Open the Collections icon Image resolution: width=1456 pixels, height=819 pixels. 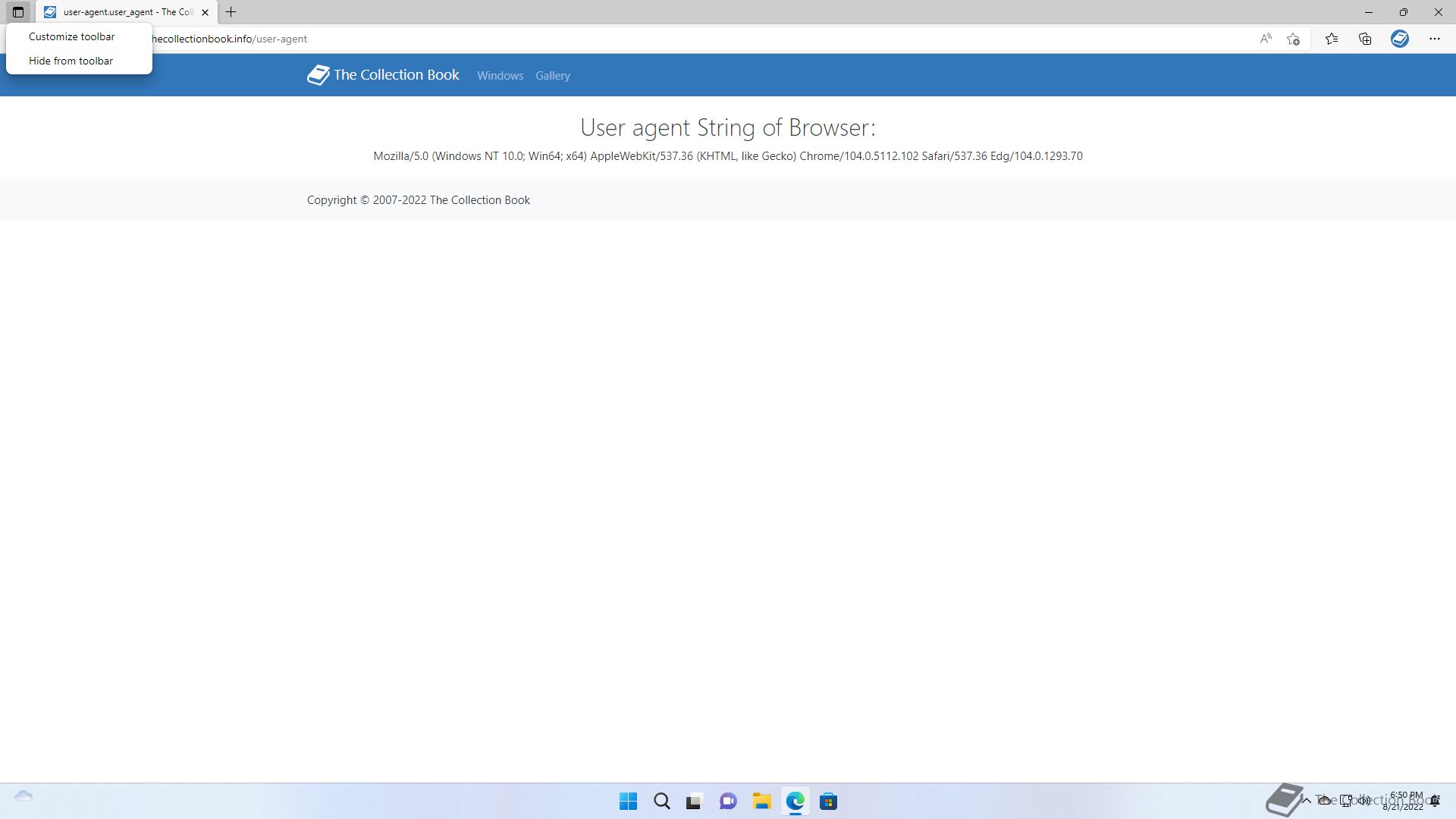1365,39
